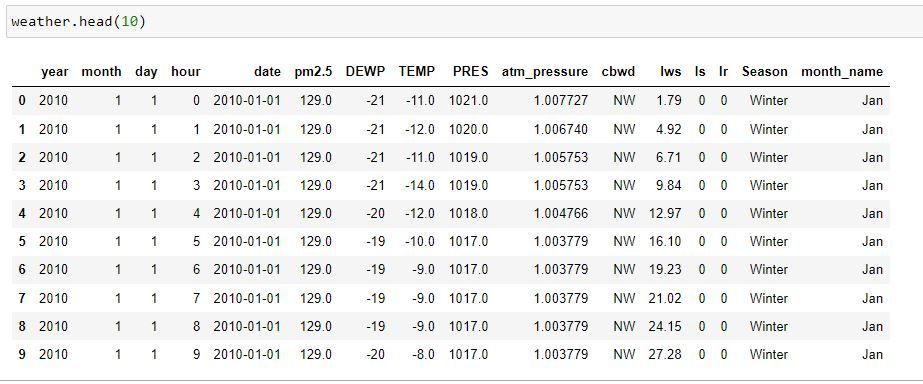Click the Season column header
Image resolution: width=923 pixels, height=384 pixels.
[764, 72]
